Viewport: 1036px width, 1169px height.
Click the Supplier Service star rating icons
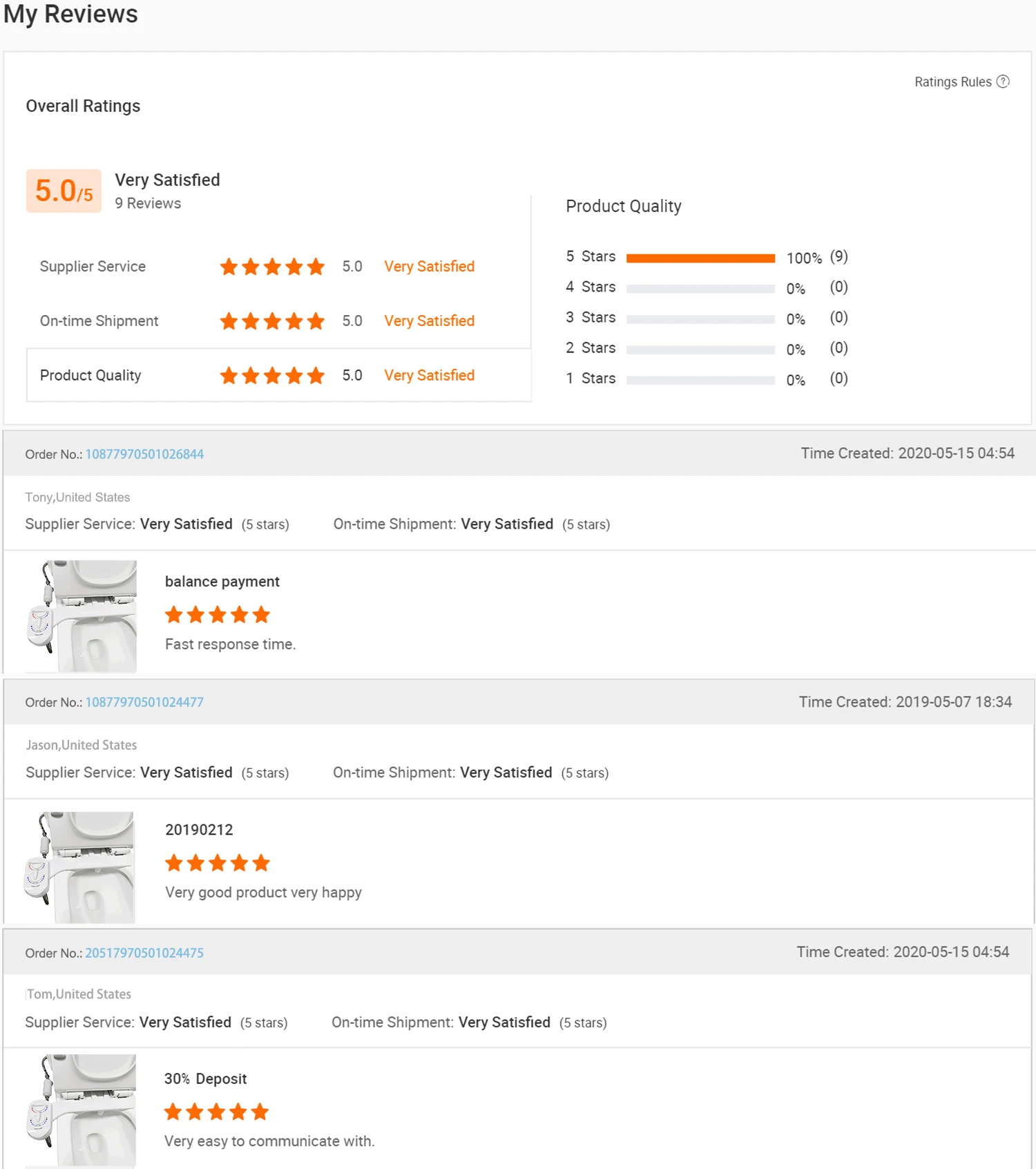tap(272, 267)
